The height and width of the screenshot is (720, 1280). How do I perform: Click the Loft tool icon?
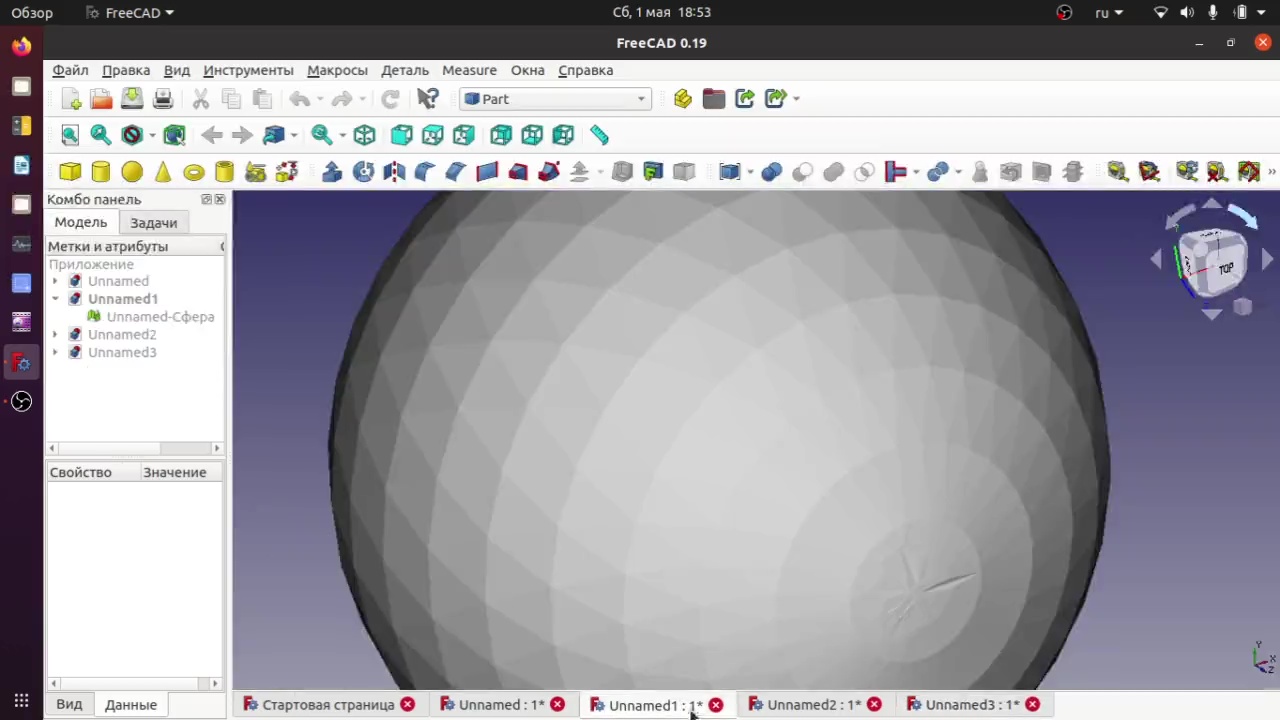click(x=518, y=172)
